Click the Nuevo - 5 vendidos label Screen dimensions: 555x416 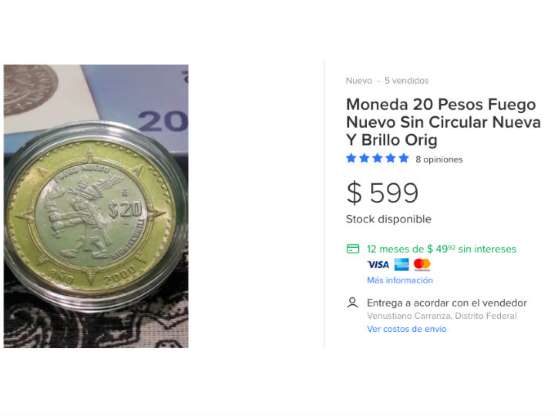387,81
